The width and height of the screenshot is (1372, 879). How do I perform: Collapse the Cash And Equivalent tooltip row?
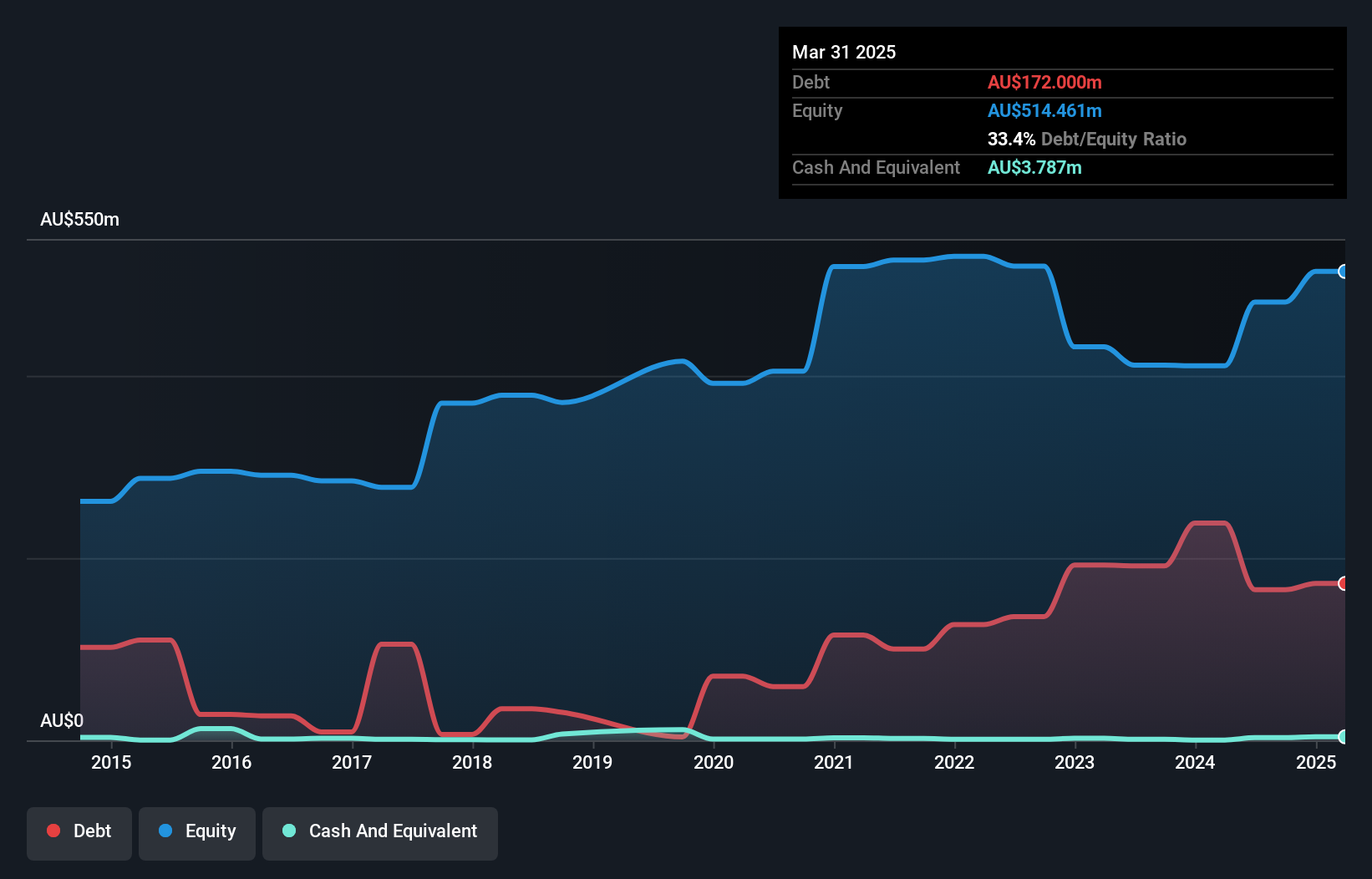pyautogui.click(x=876, y=167)
